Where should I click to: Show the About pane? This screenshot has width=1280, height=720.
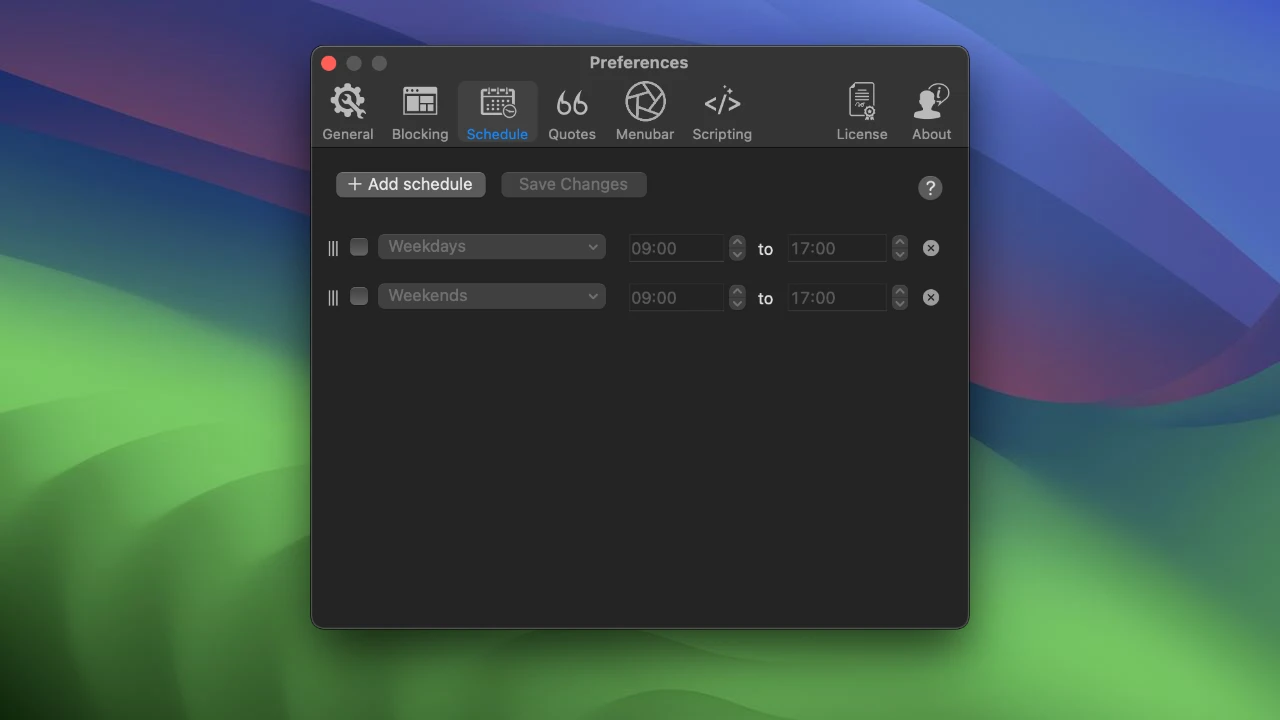[931, 112]
